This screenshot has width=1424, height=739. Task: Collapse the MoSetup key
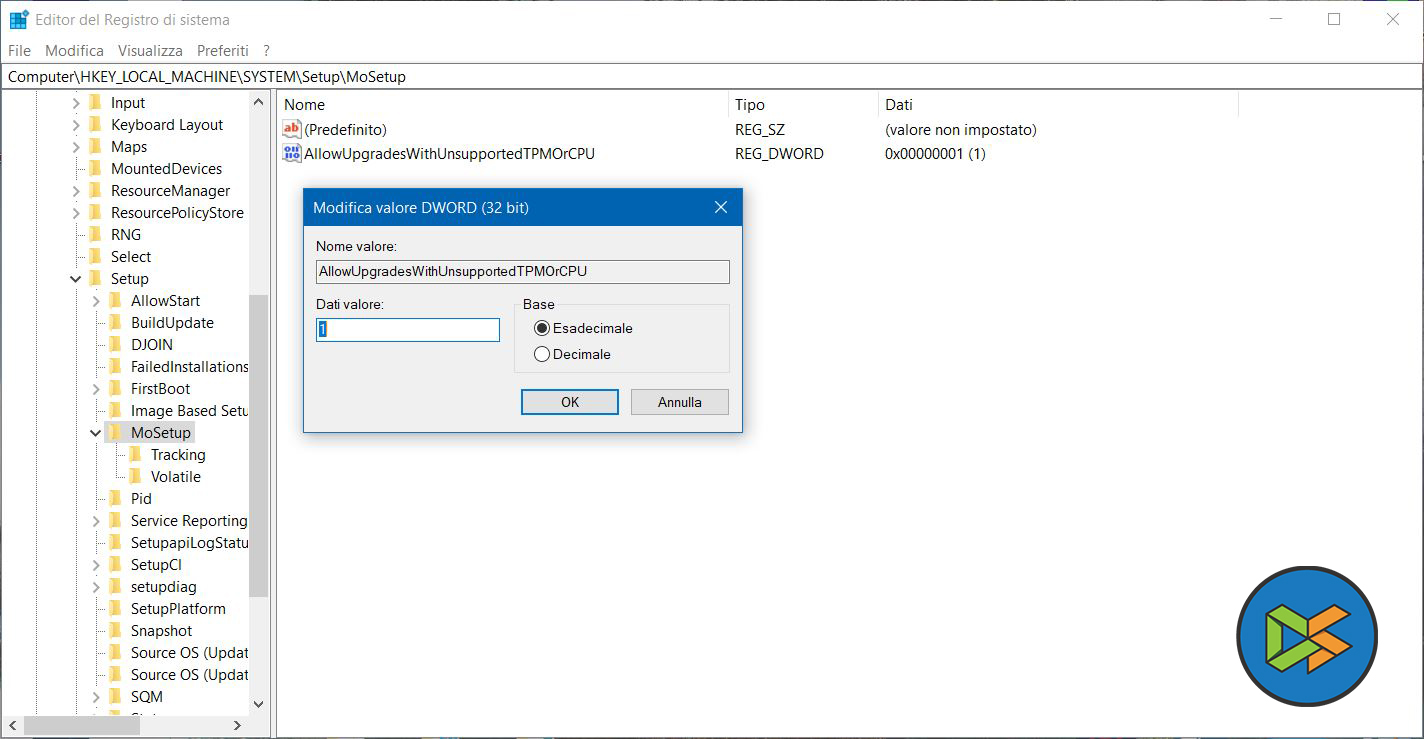point(96,433)
